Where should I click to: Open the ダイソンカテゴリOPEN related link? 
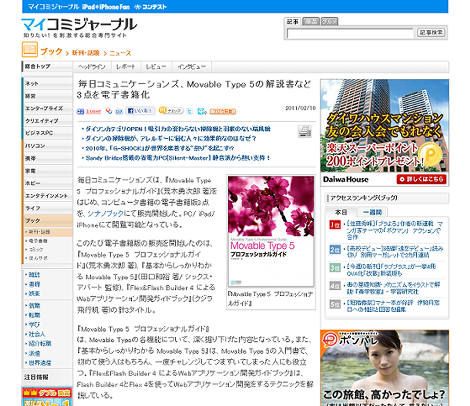point(178,129)
